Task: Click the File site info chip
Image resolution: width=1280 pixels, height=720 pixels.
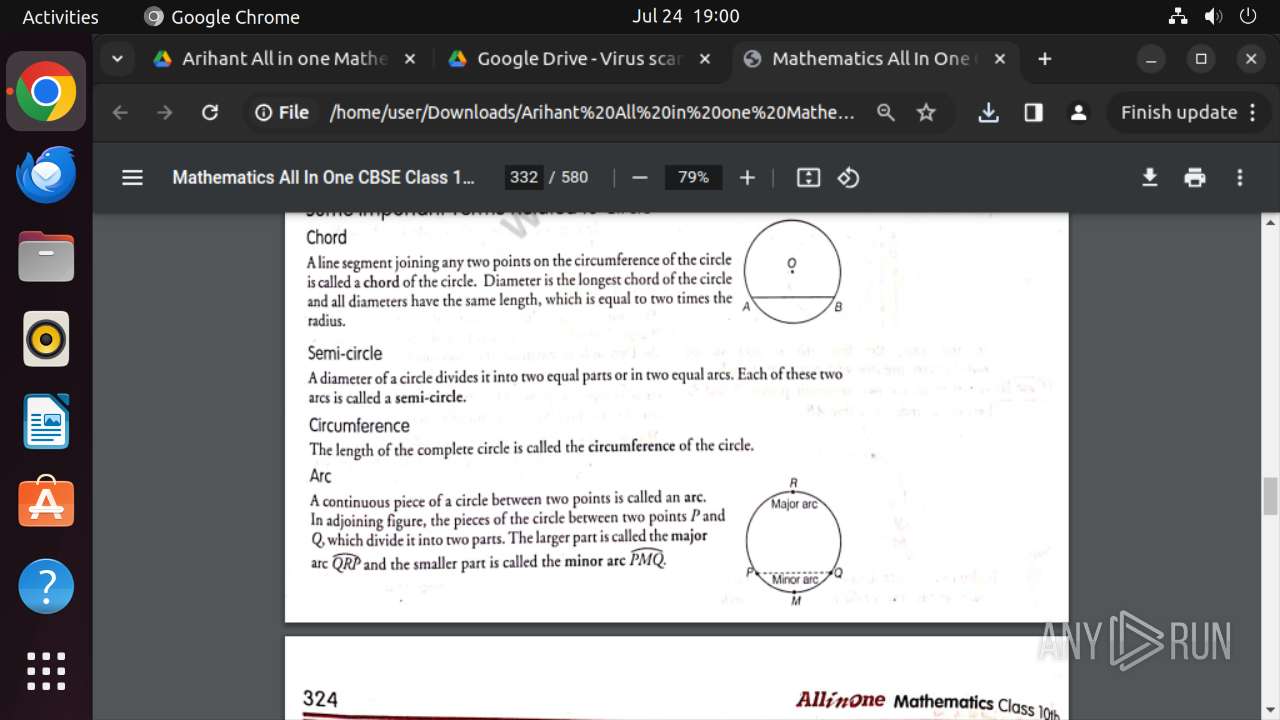Action: [x=282, y=113]
